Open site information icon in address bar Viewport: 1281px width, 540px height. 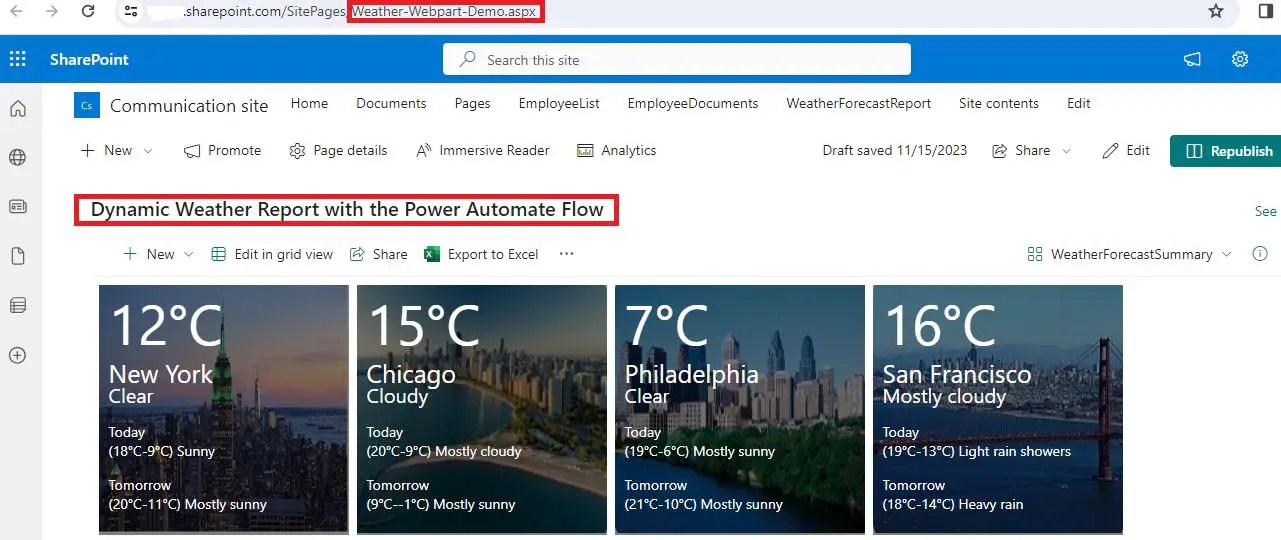(131, 11)
